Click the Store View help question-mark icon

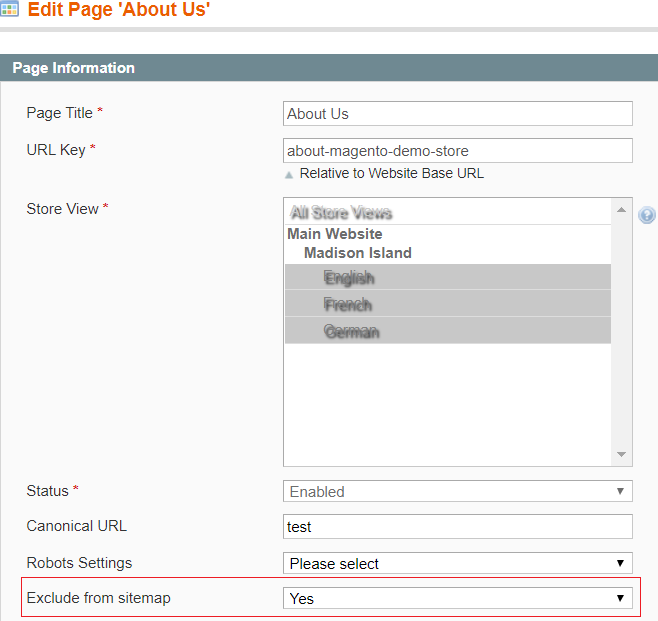(647, 215)
